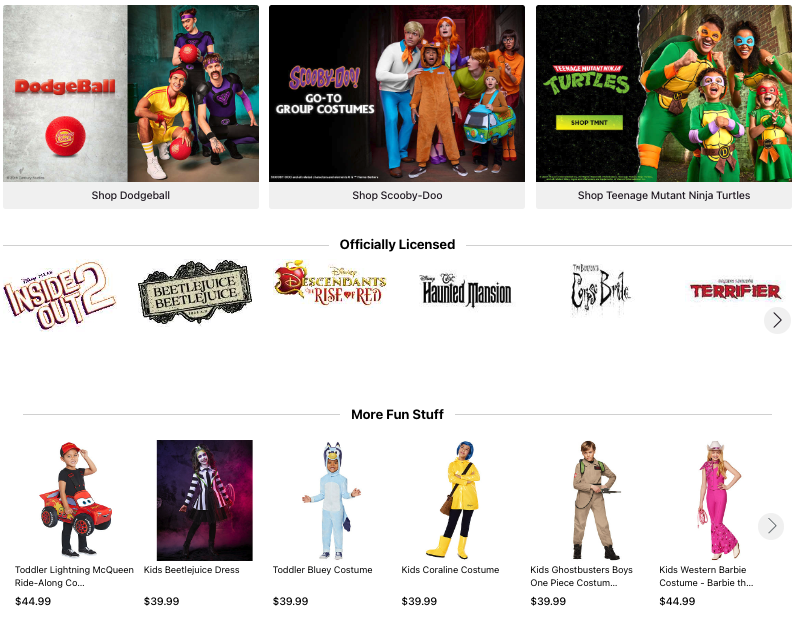Choose the Haunted Mansion logo
The height and width of the screenshot is (640, 799).
[466, 290]
